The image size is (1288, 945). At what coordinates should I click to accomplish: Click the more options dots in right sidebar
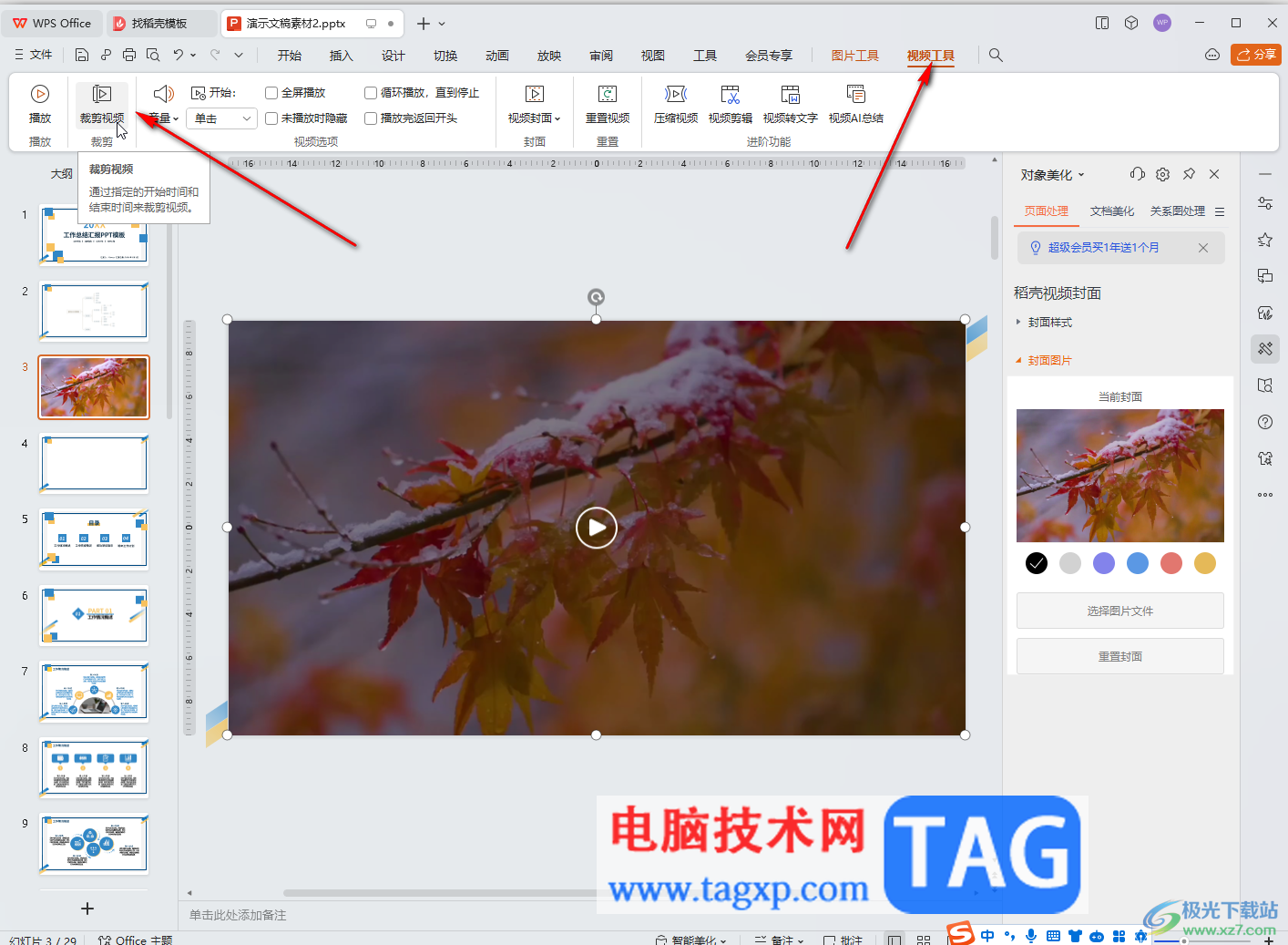pyautogui.click(x=1265, y=495)
